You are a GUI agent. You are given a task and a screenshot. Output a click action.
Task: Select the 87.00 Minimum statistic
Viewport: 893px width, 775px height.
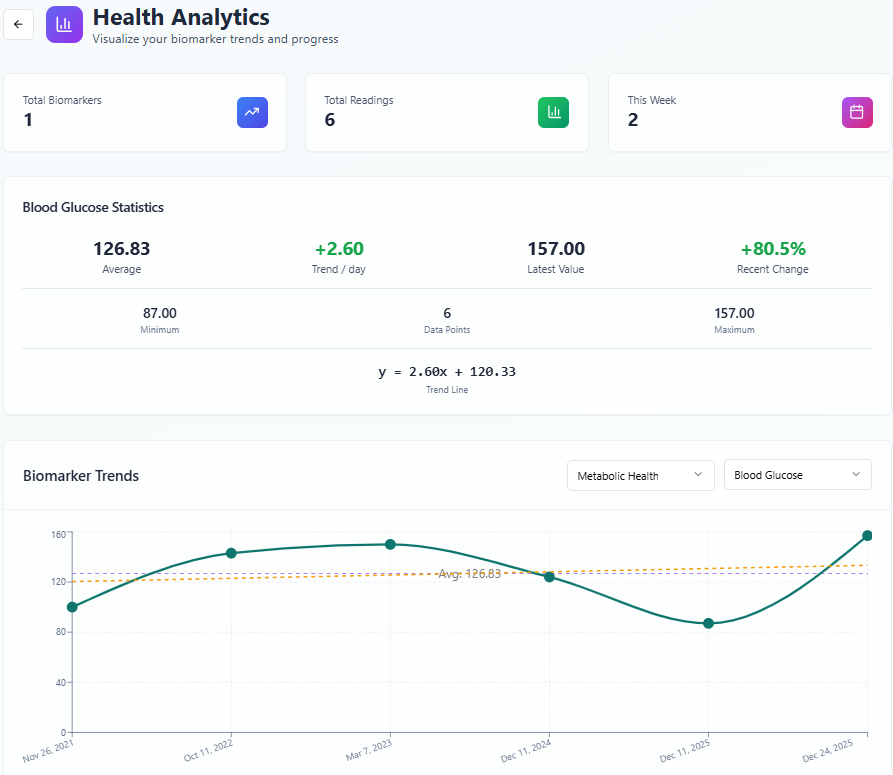point(160,313)
